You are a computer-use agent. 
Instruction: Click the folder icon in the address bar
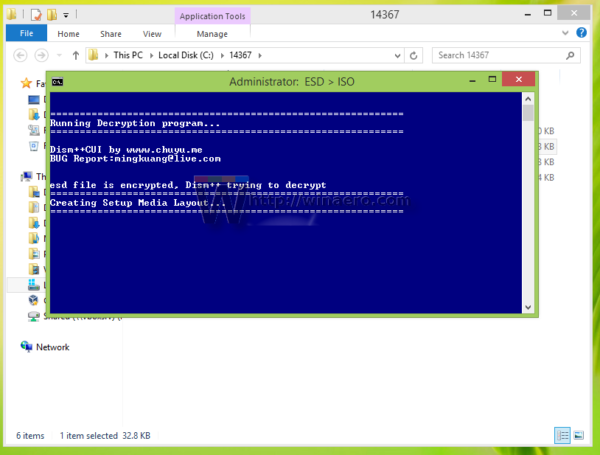tap(93, 55)
